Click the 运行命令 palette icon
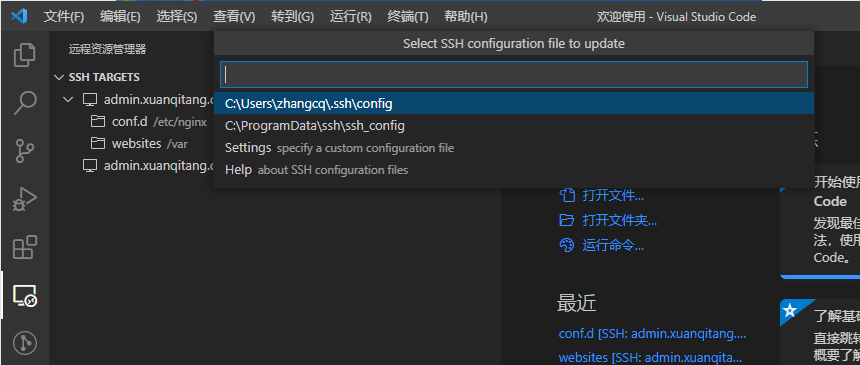This screenshot has height=365, width=860. 566,245
